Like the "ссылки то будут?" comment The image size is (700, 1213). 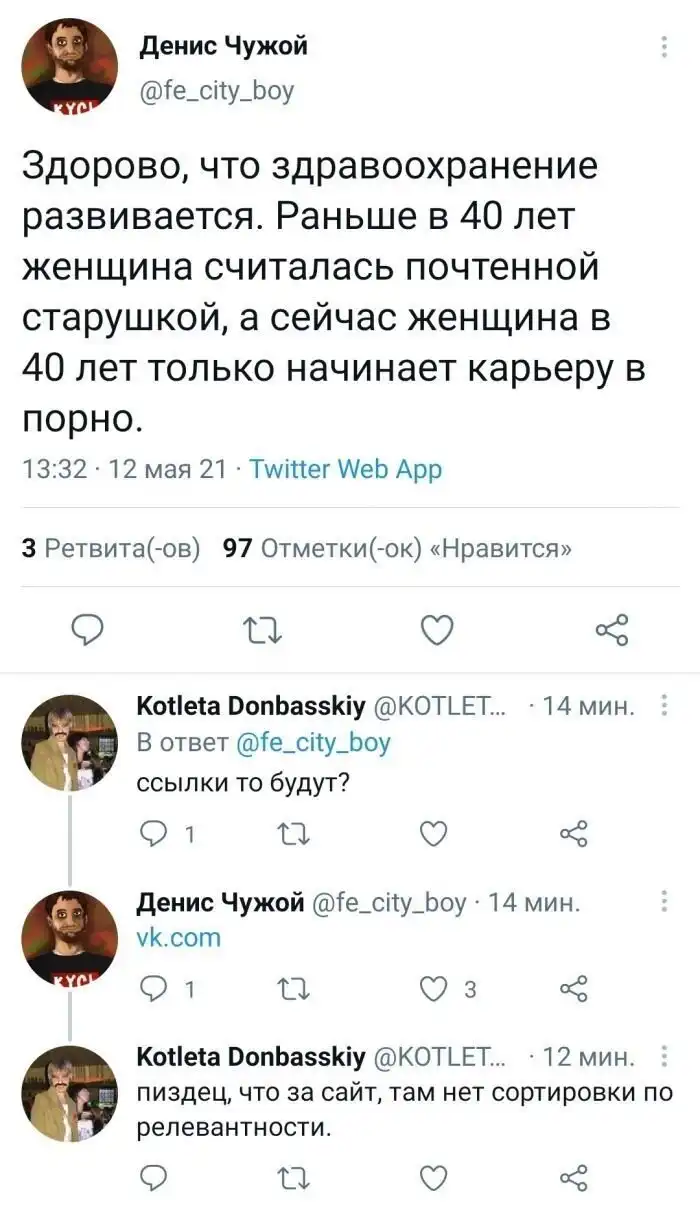(432, 832)
